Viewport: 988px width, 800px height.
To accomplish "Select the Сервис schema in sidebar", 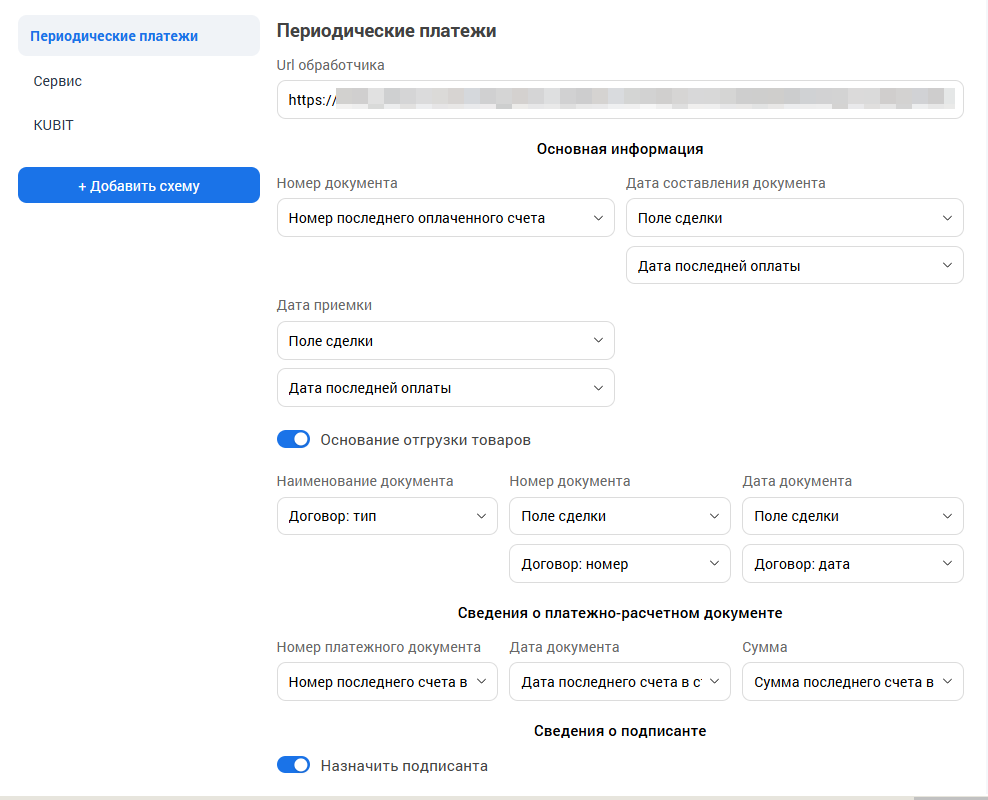I will coord(58,81).
